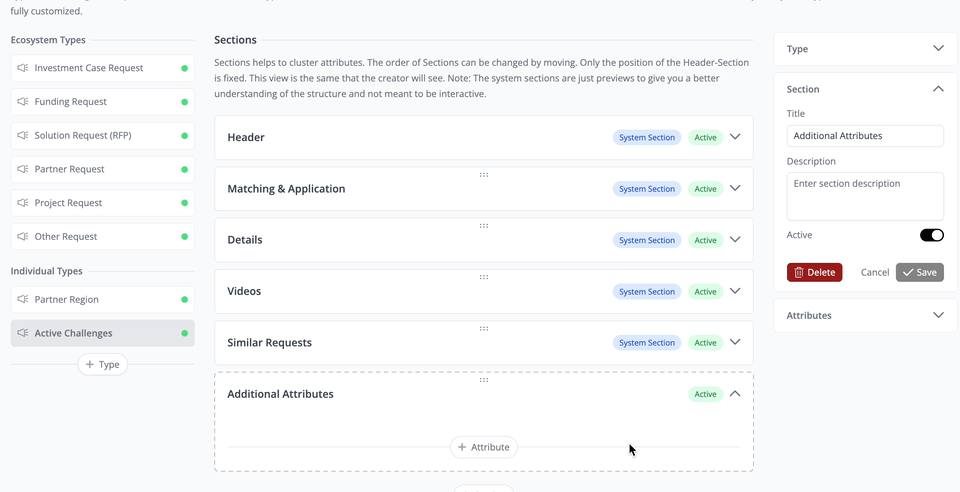Click the drag handle above Videos section
The width and height of the screenshot is (960, 492).
[x=484, y=277]
